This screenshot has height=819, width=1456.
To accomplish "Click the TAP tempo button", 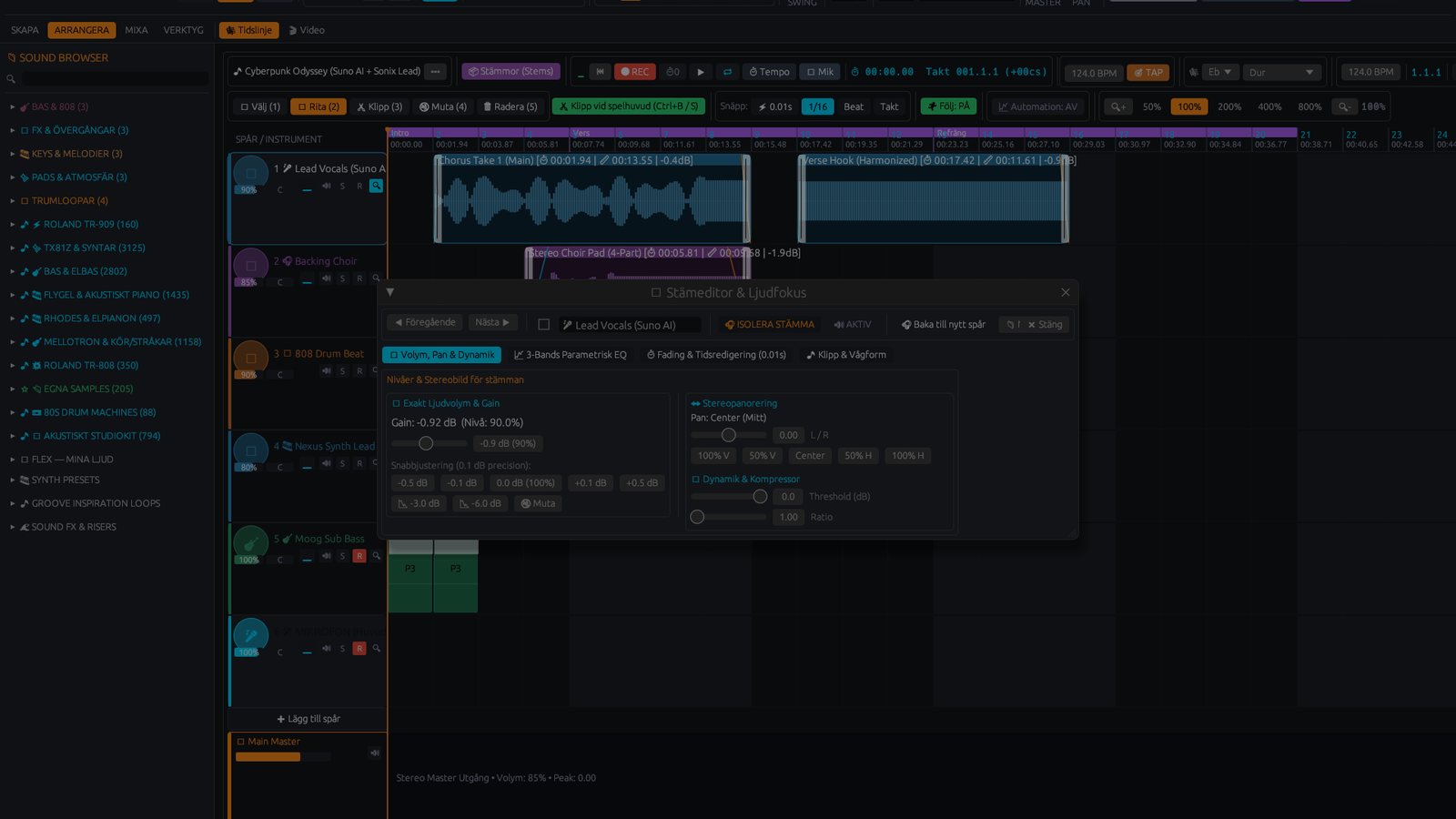I will pos(1148,72).
